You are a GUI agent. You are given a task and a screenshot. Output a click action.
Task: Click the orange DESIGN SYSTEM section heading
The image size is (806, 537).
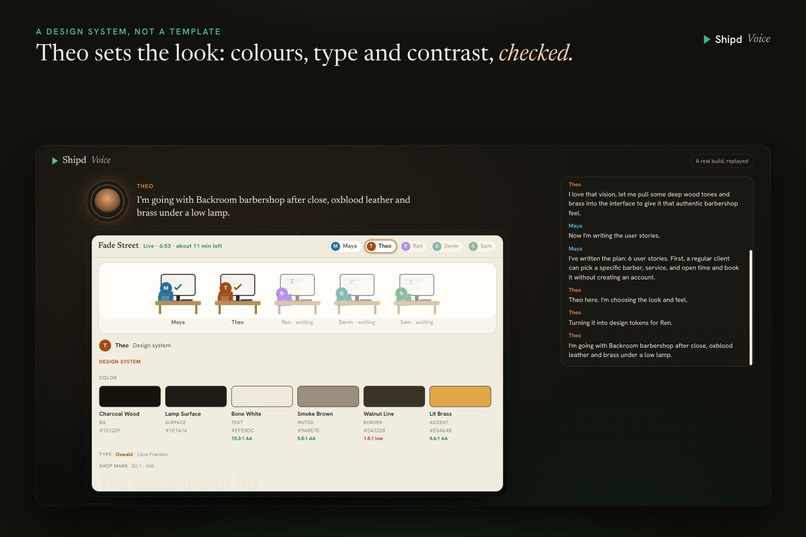(x=120, y=362)
